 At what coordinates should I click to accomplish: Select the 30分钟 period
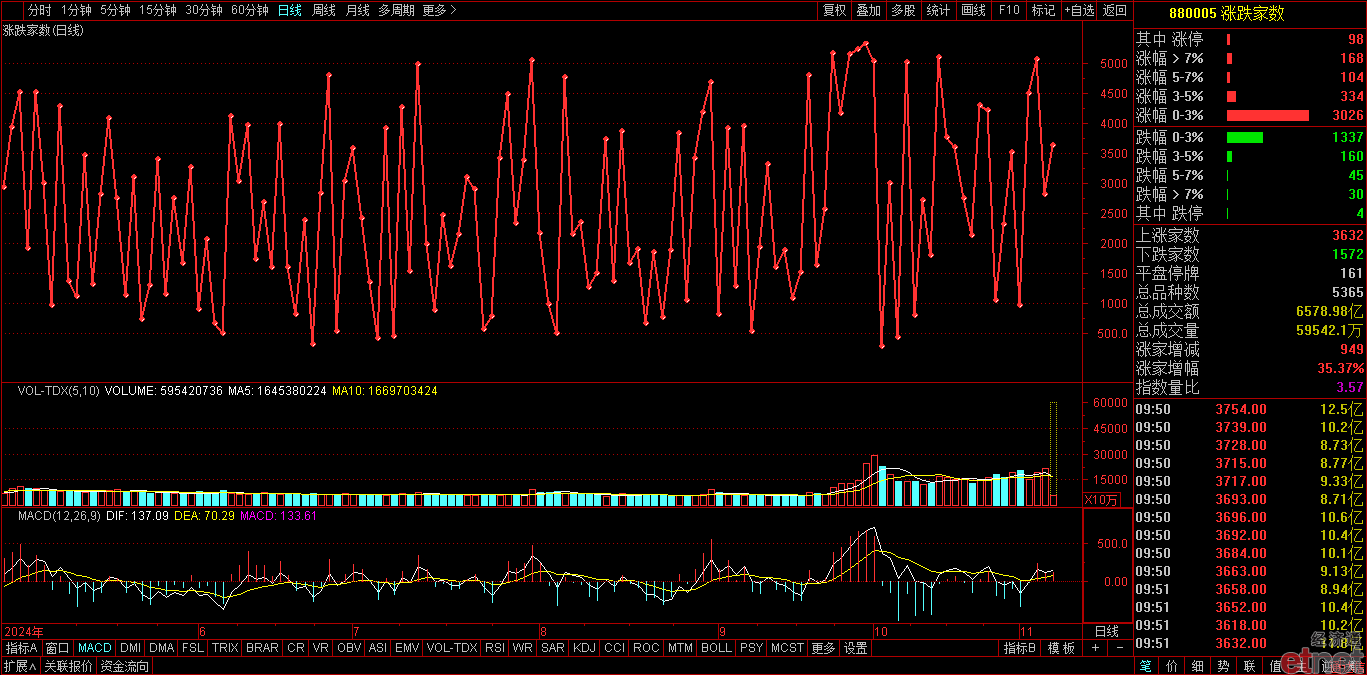204,10
